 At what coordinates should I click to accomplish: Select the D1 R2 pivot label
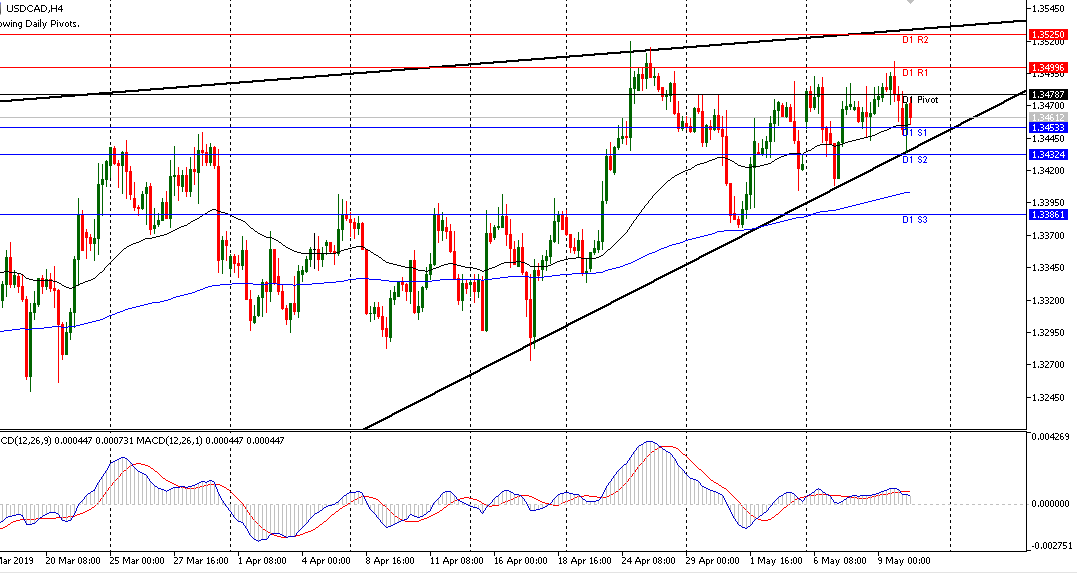coord(915,40)
